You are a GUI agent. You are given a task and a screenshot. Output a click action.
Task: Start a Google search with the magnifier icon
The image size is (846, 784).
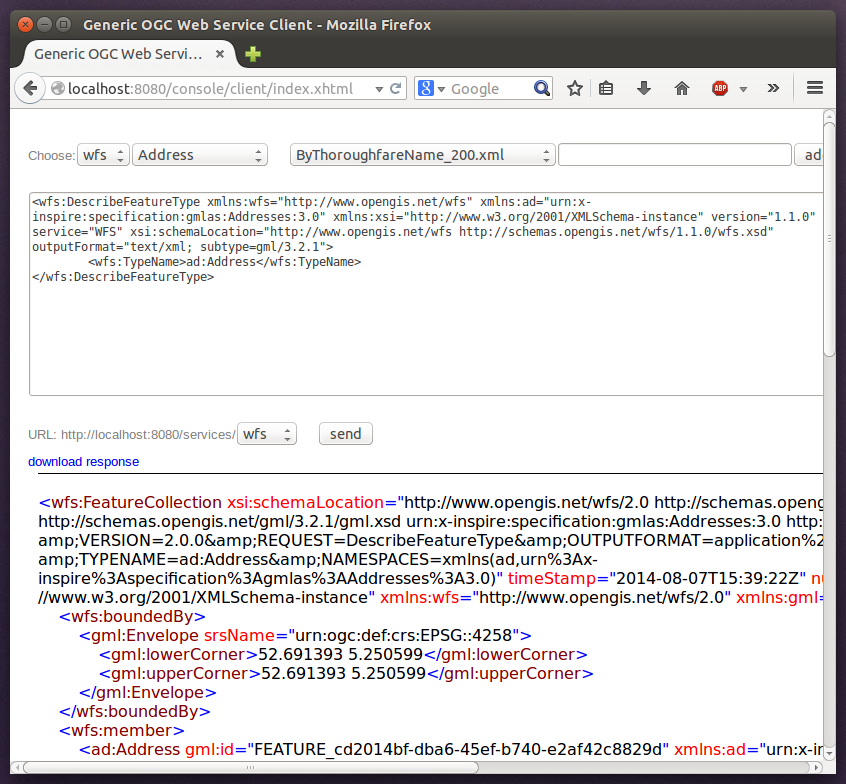[x=541, y=88]
